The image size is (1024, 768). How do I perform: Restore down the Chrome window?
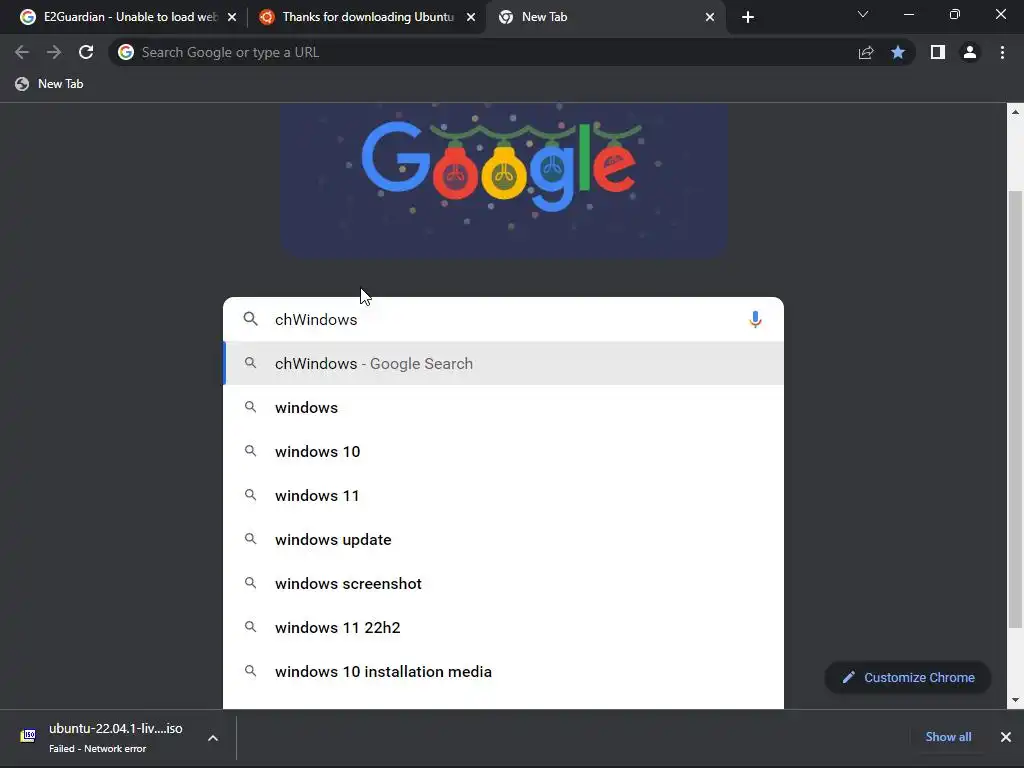tap(955, 14)
